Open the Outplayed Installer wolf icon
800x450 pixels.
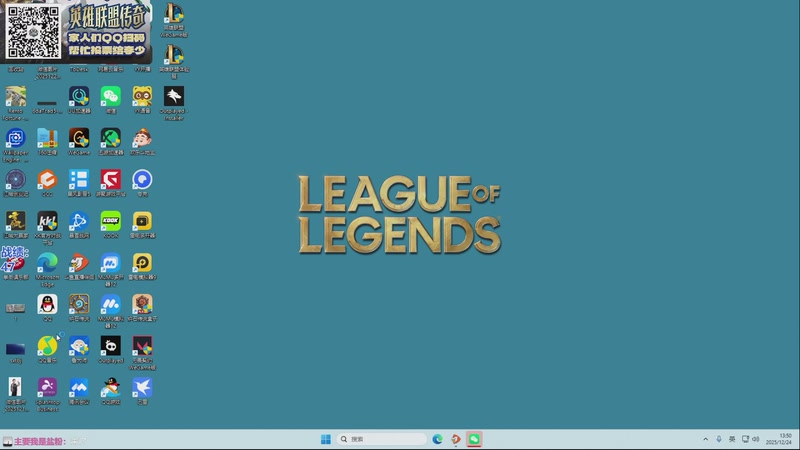(x=174, y=97)
